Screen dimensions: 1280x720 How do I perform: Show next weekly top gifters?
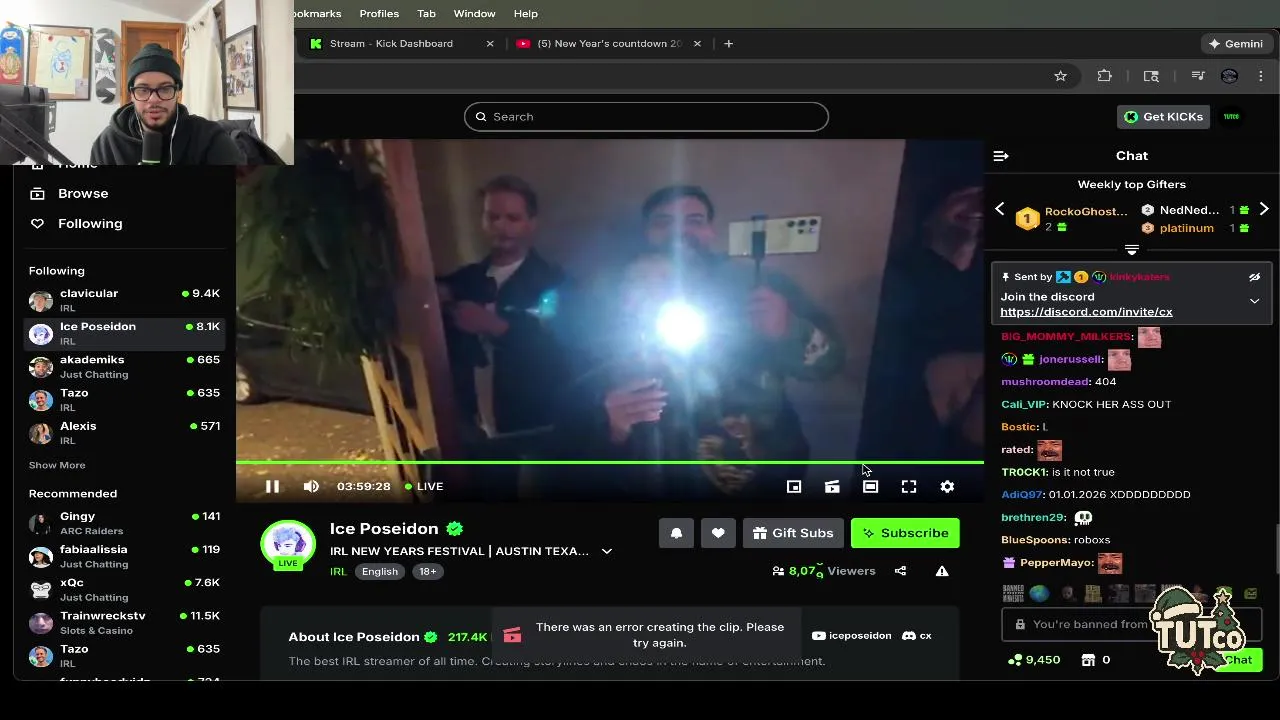point(1264,209)
